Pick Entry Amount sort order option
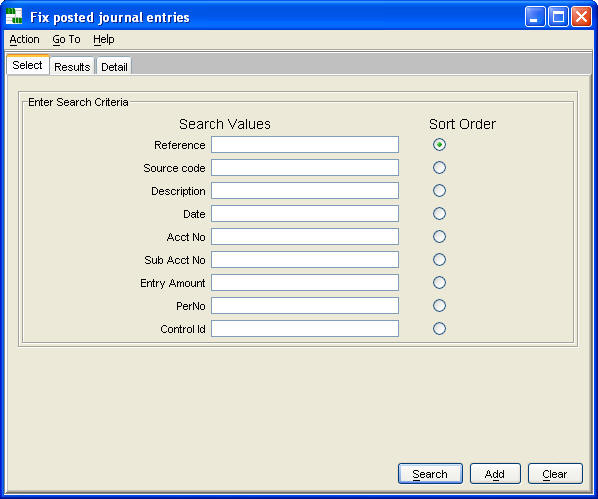 439,283
